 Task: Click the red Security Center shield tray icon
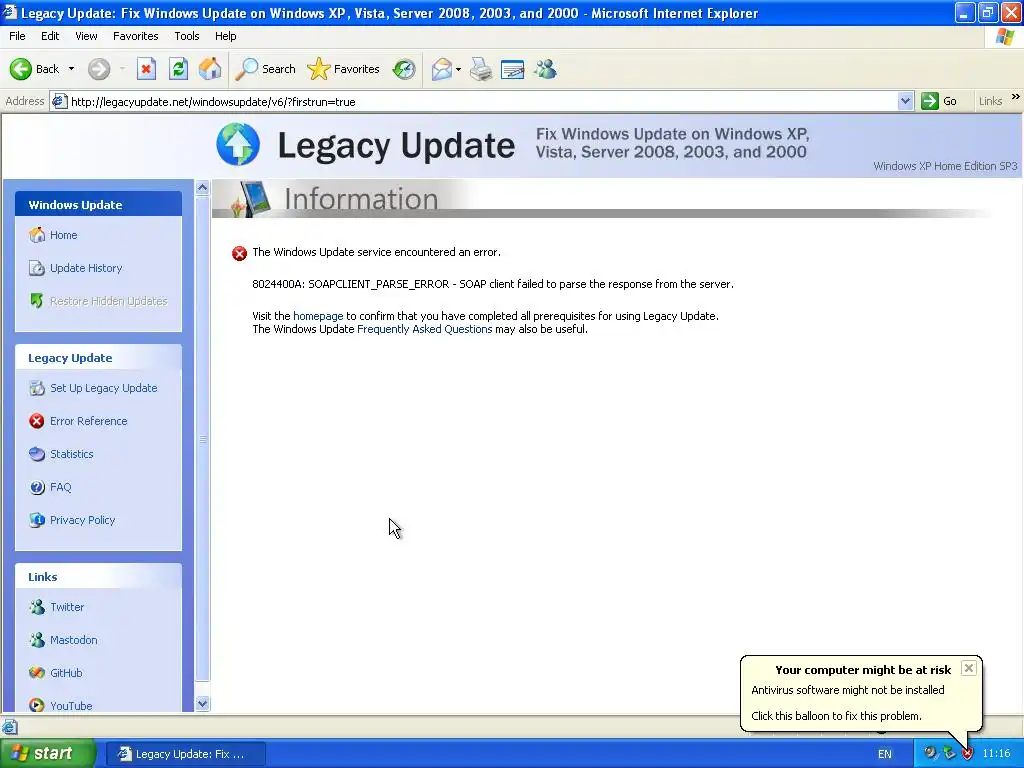click(x=967, y=754)
